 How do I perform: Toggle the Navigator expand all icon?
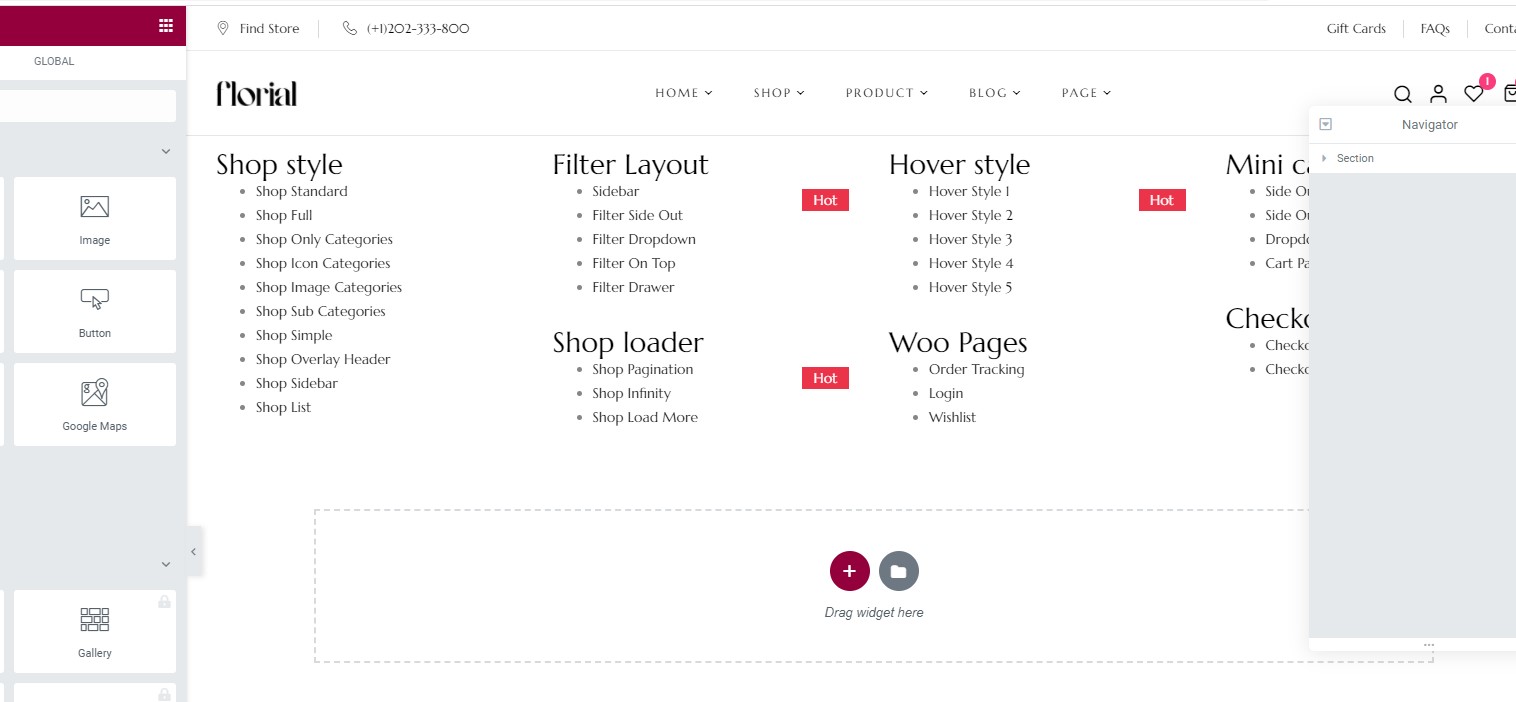tap(1326, 125)
